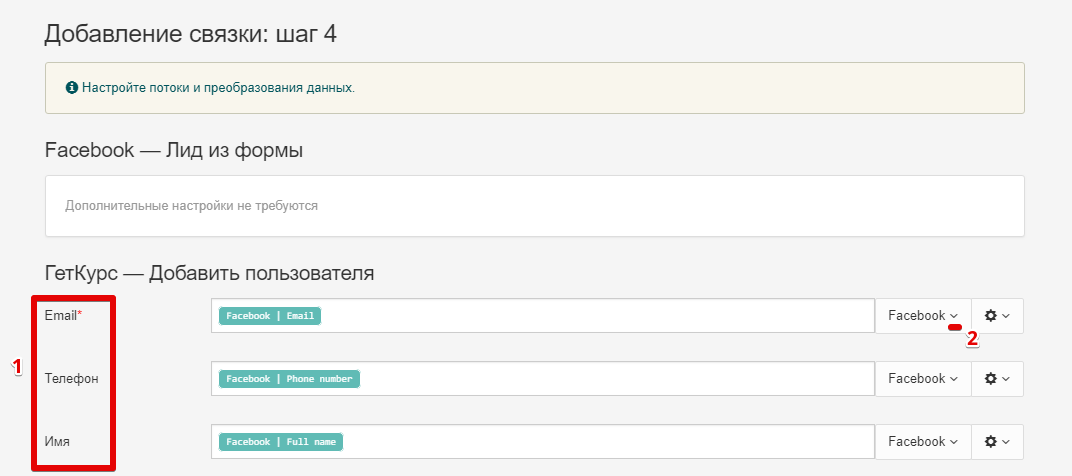Open the gear settings for Email row
Viewport: 1072px width, 476px height.
pos(997,316)
